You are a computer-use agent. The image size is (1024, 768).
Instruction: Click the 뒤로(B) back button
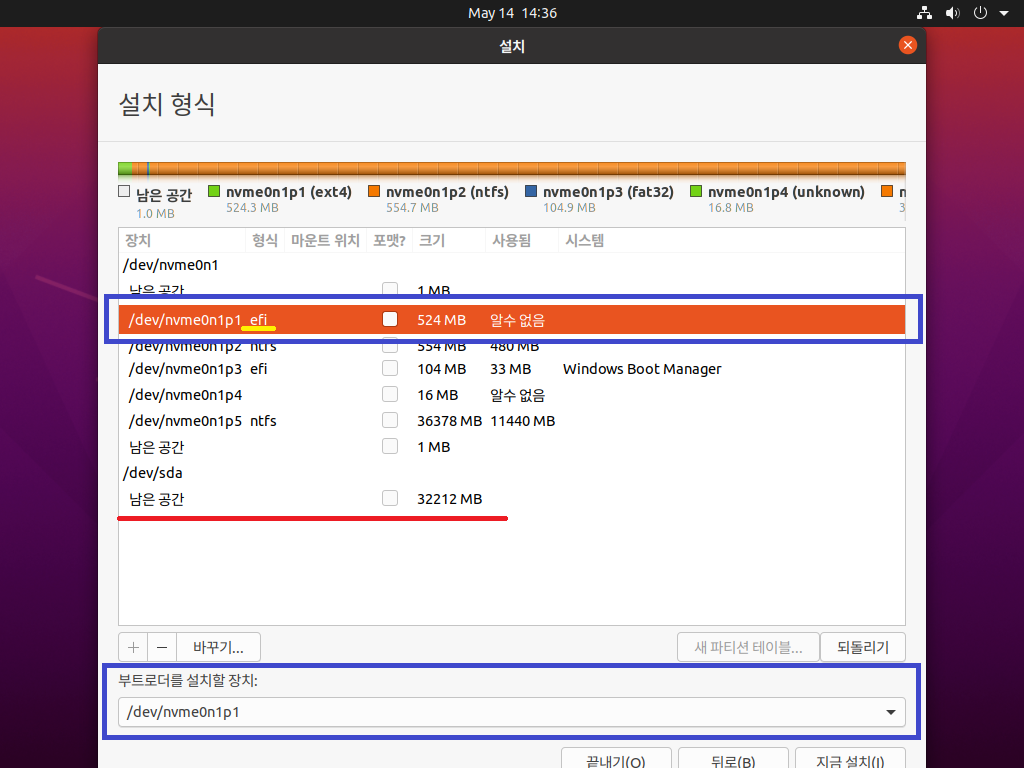tap(733, 759)
